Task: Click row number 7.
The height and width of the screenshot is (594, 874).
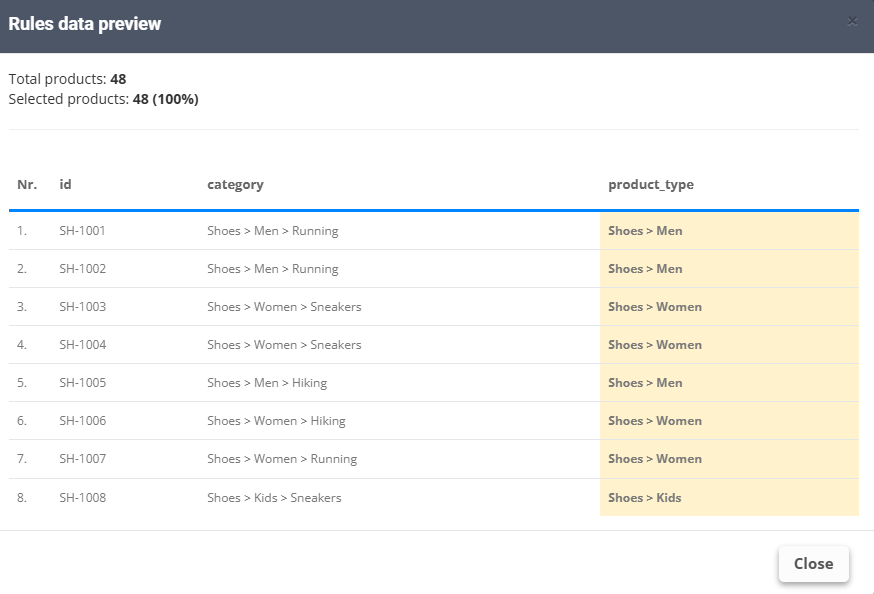Action: click(x=22, y=459)
